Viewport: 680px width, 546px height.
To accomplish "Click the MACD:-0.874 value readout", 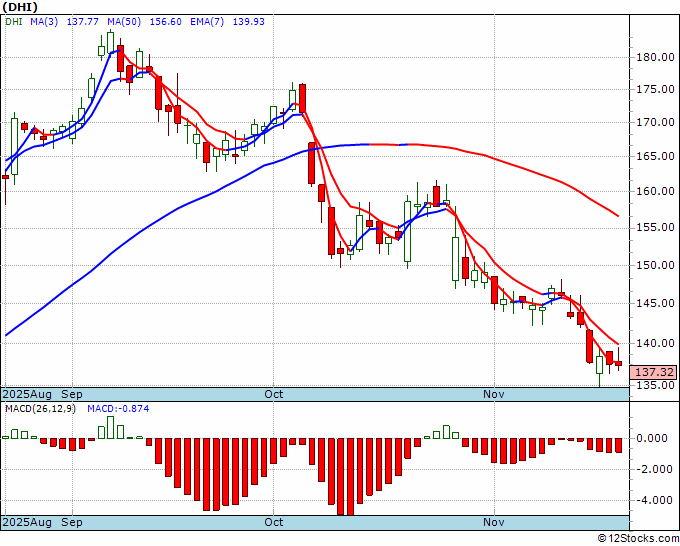I will tap(118, 409).
